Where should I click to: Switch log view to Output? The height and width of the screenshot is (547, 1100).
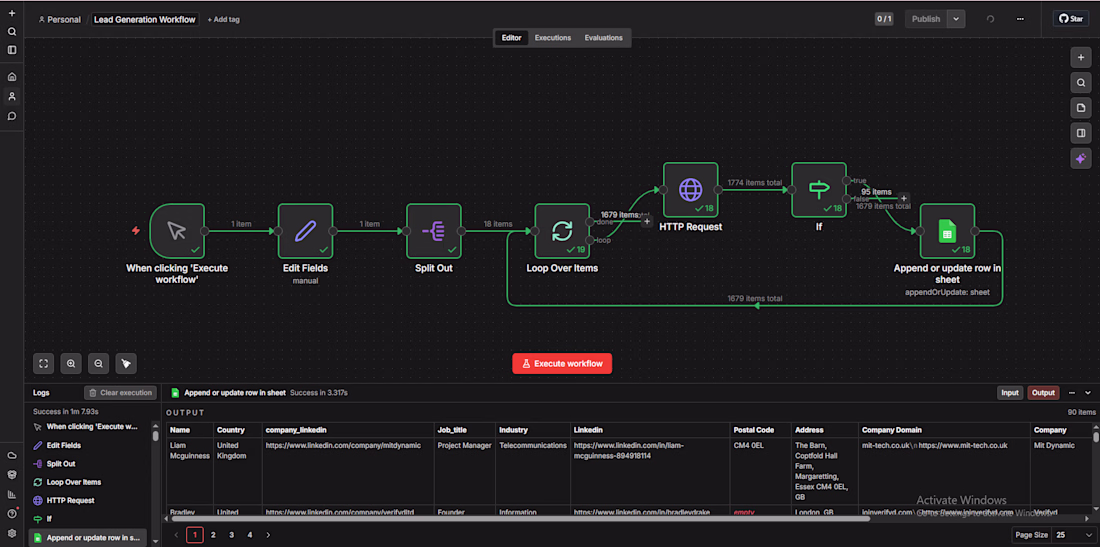point(1043,393)
